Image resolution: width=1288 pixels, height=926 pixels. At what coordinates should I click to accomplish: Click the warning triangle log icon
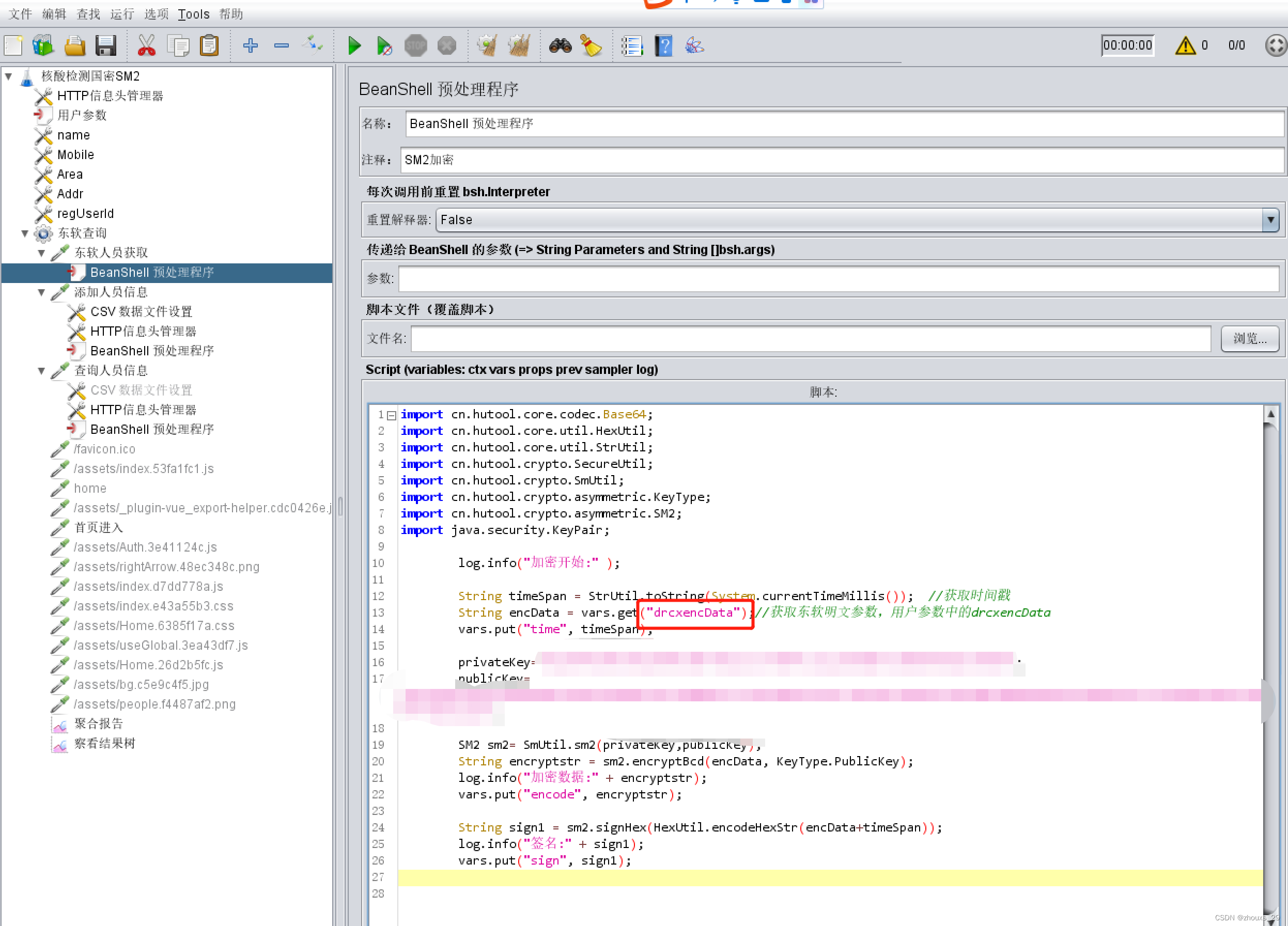click(1185, 45)
